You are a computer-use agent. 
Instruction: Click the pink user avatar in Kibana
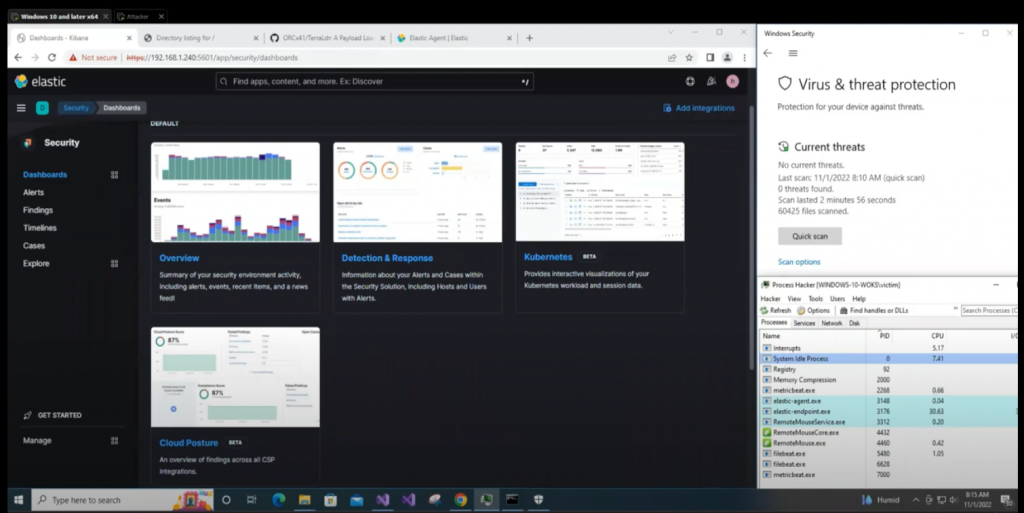pos(733,82)
